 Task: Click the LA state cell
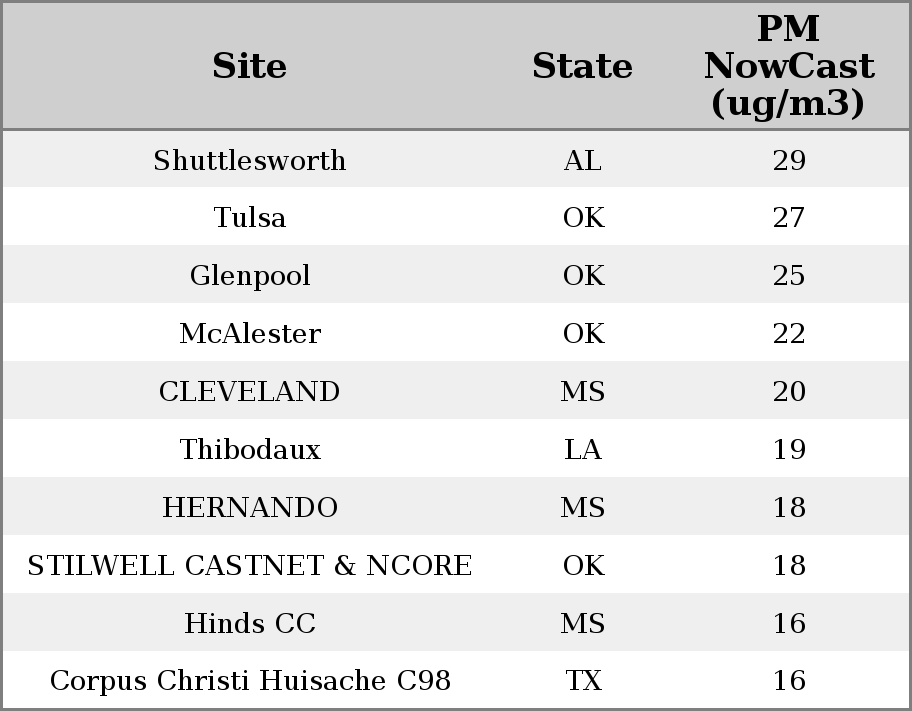(582, 449)
